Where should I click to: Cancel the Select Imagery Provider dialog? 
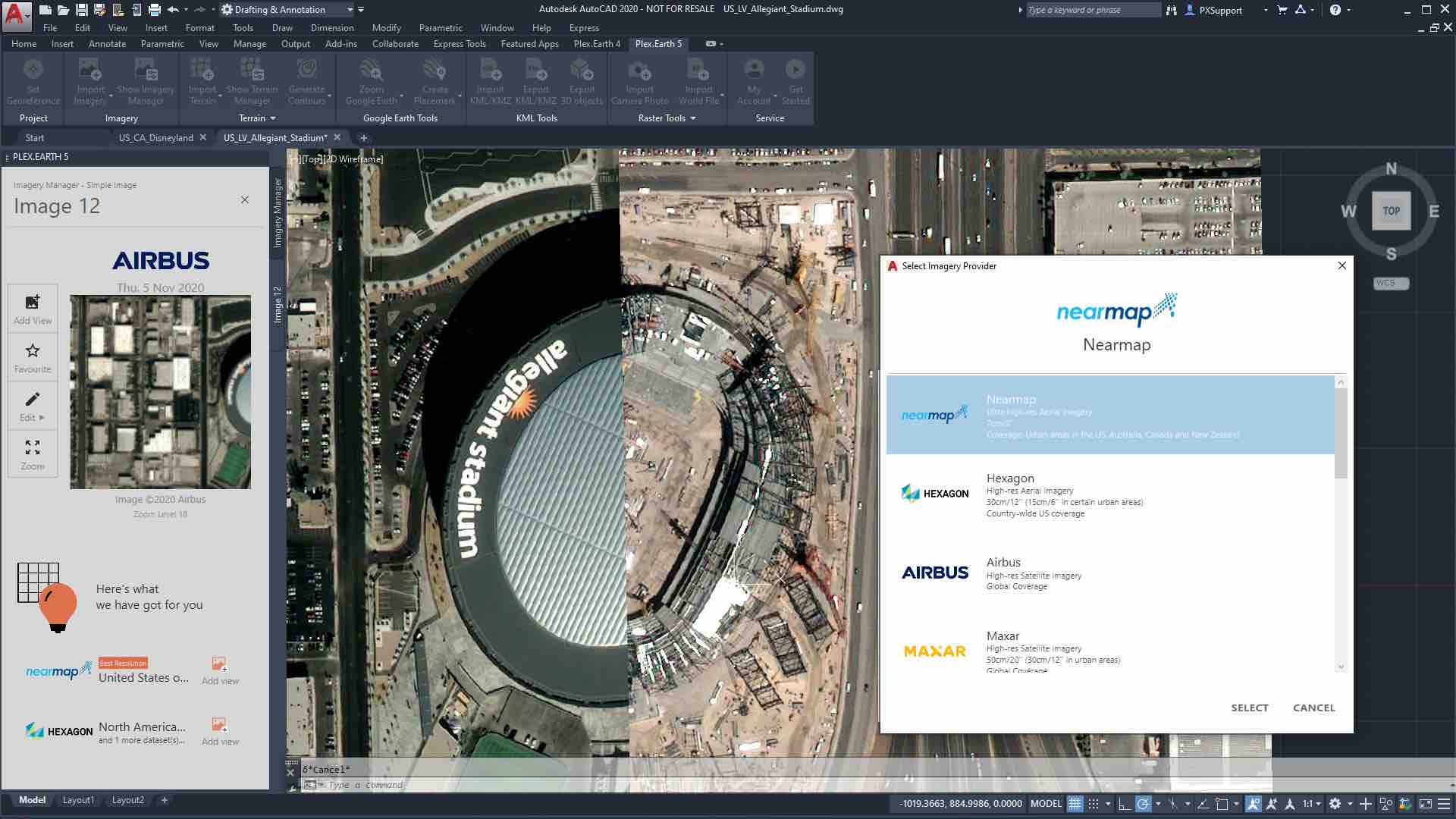click(x=1313, y=707)
